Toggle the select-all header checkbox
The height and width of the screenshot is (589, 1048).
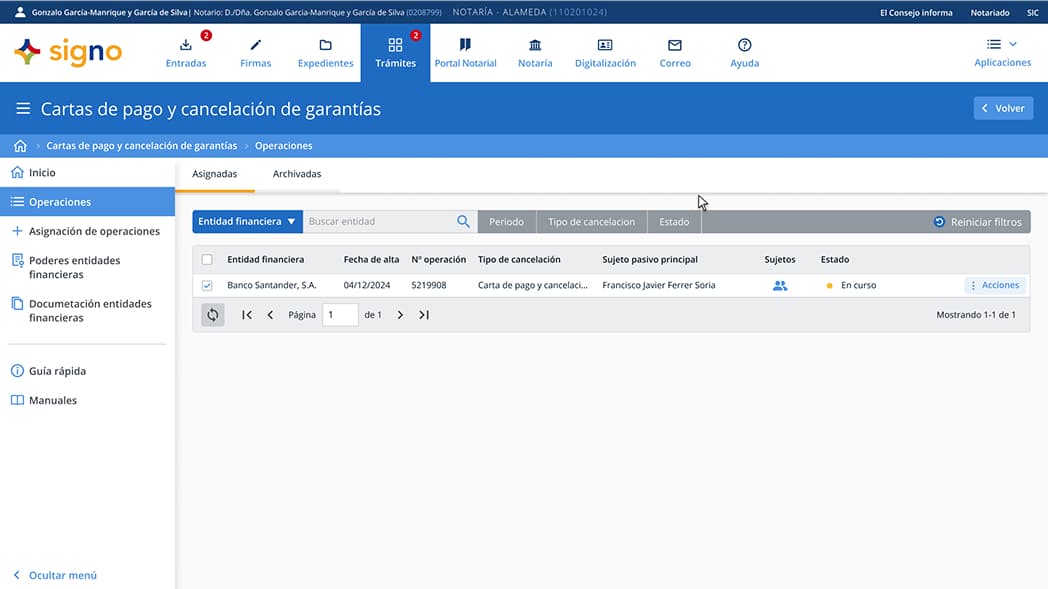(x=207, y=260)
